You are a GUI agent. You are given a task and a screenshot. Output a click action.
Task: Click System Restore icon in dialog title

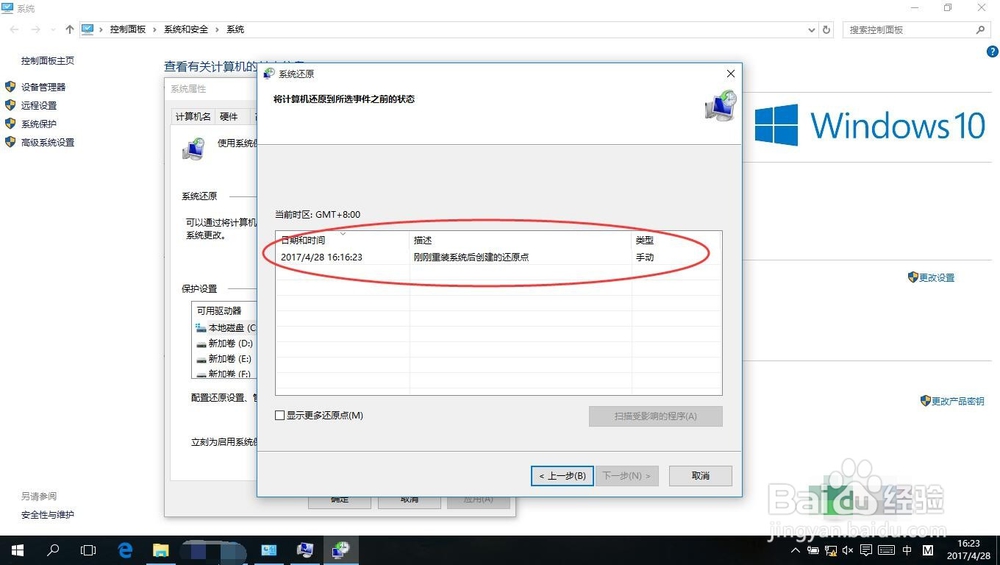pyautogui.click(x=269, y=73)
